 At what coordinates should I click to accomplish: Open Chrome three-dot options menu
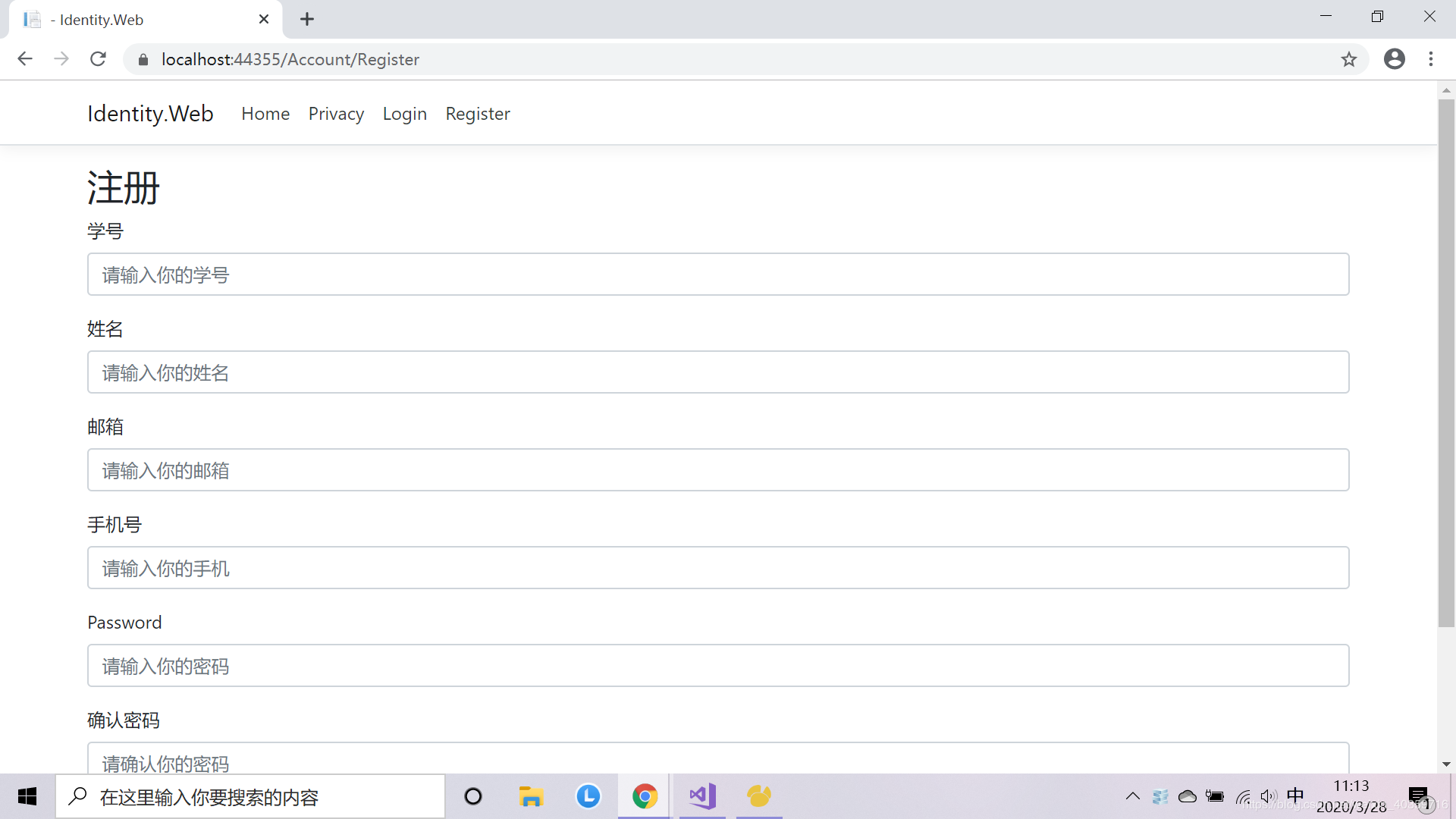pyautogui.click(x=1430, y=59)
